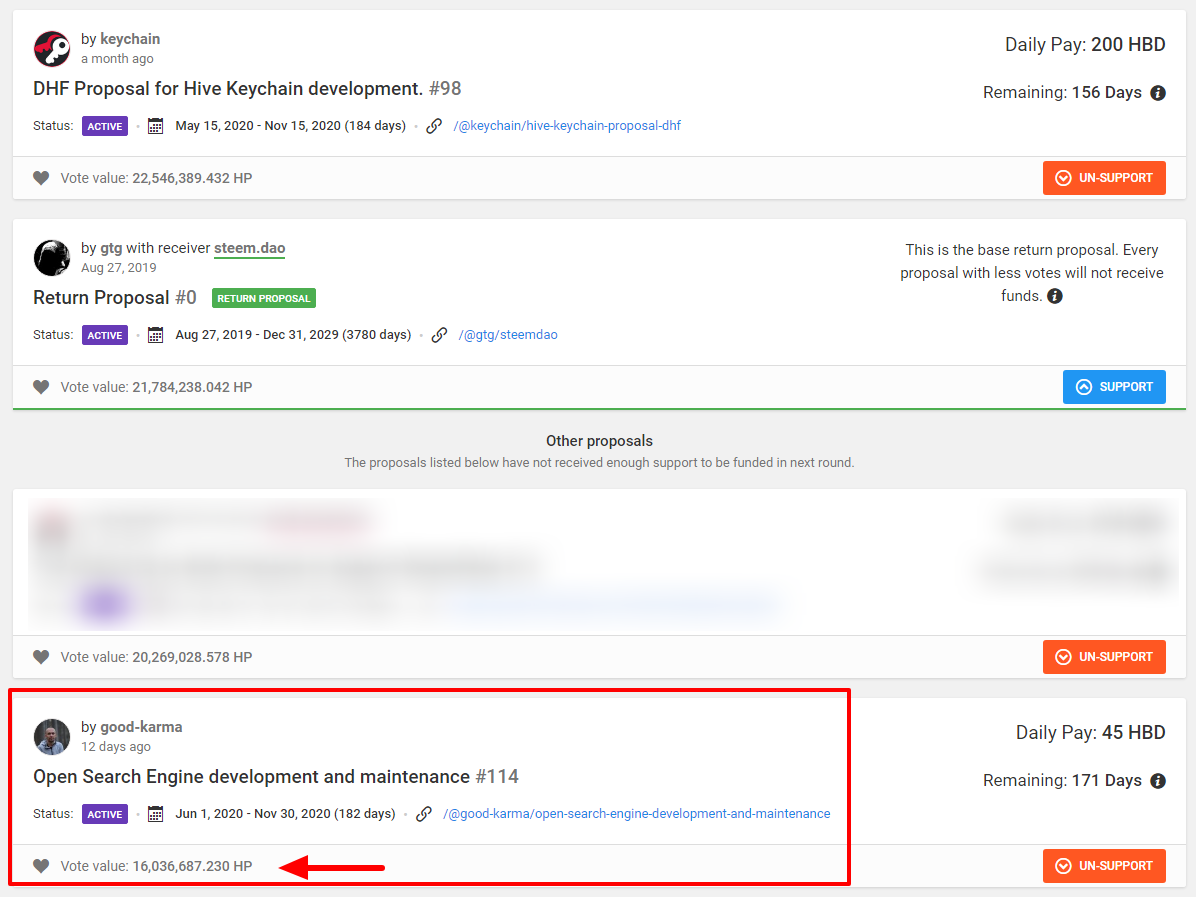Click link chain icon in keychain proposal
Screen dimensions: 1196x897
click(x=434, y=126)
